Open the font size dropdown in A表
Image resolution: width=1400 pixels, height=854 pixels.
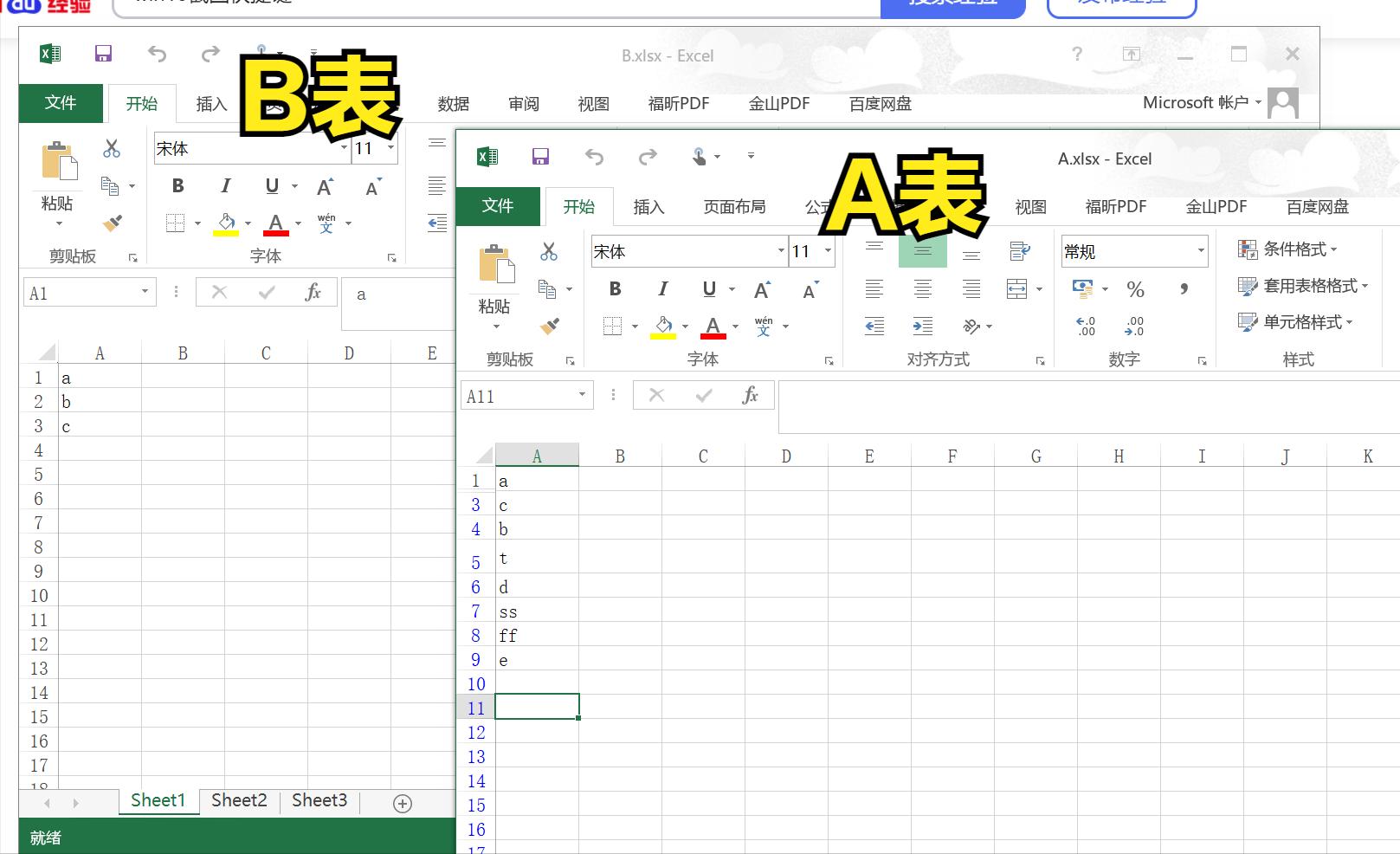[x=827, y=251]
